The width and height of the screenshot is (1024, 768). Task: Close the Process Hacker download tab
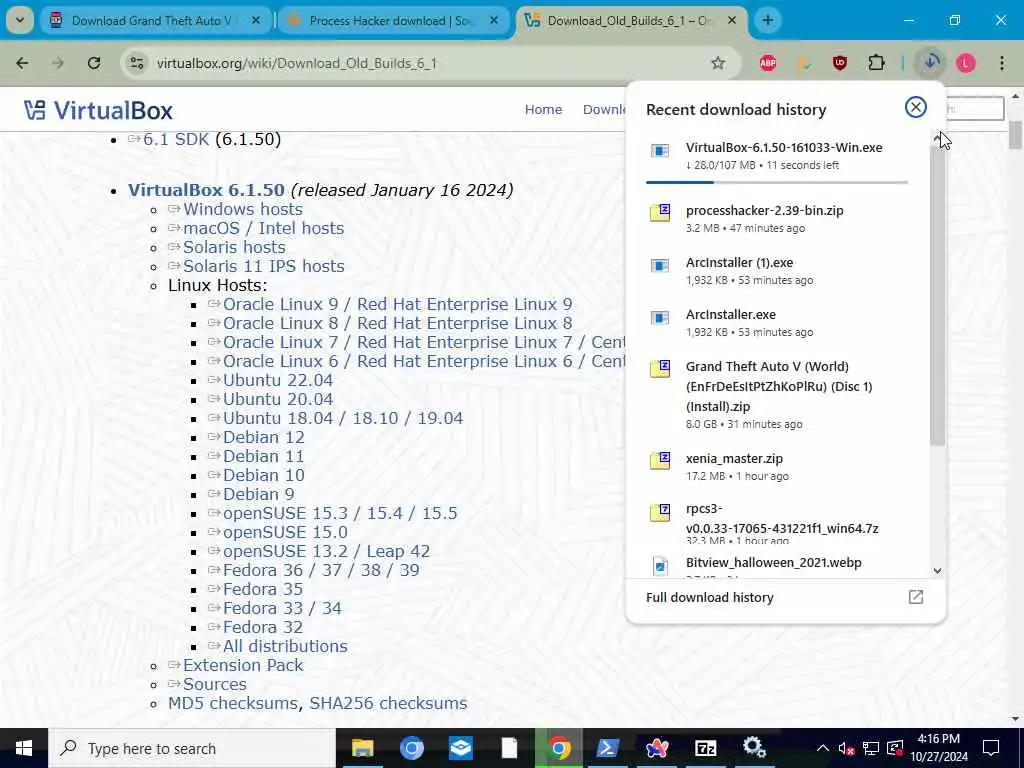494,21
